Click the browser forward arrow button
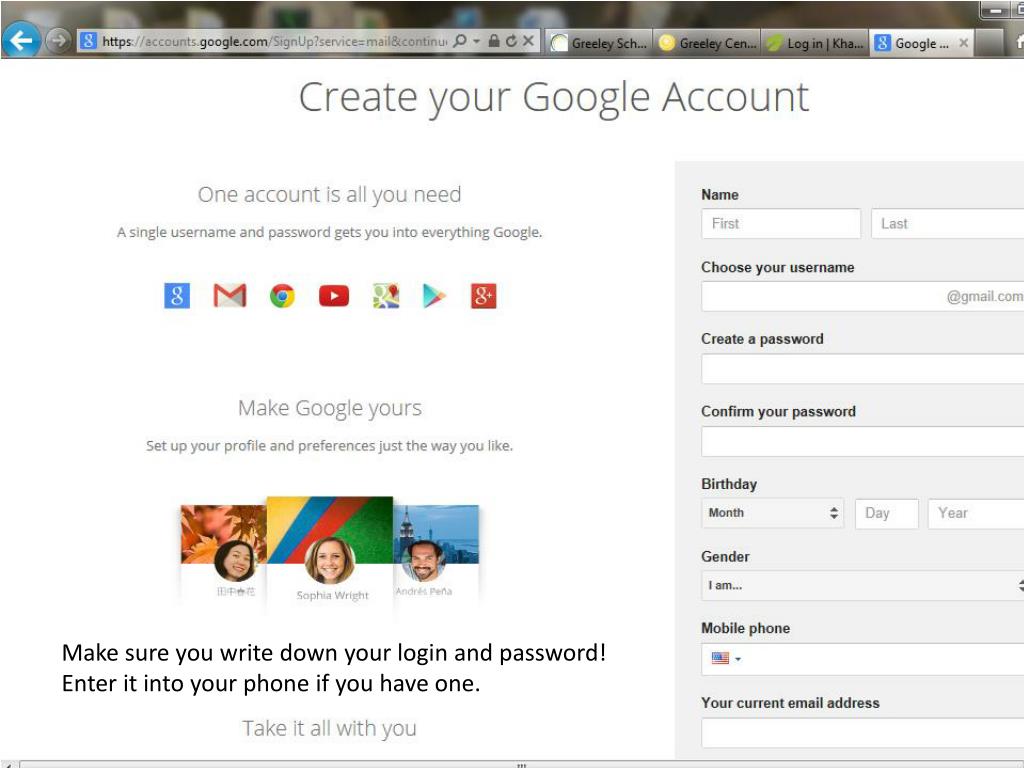The width and height of the screenshot is (1024, 768). tap(59, 40)
